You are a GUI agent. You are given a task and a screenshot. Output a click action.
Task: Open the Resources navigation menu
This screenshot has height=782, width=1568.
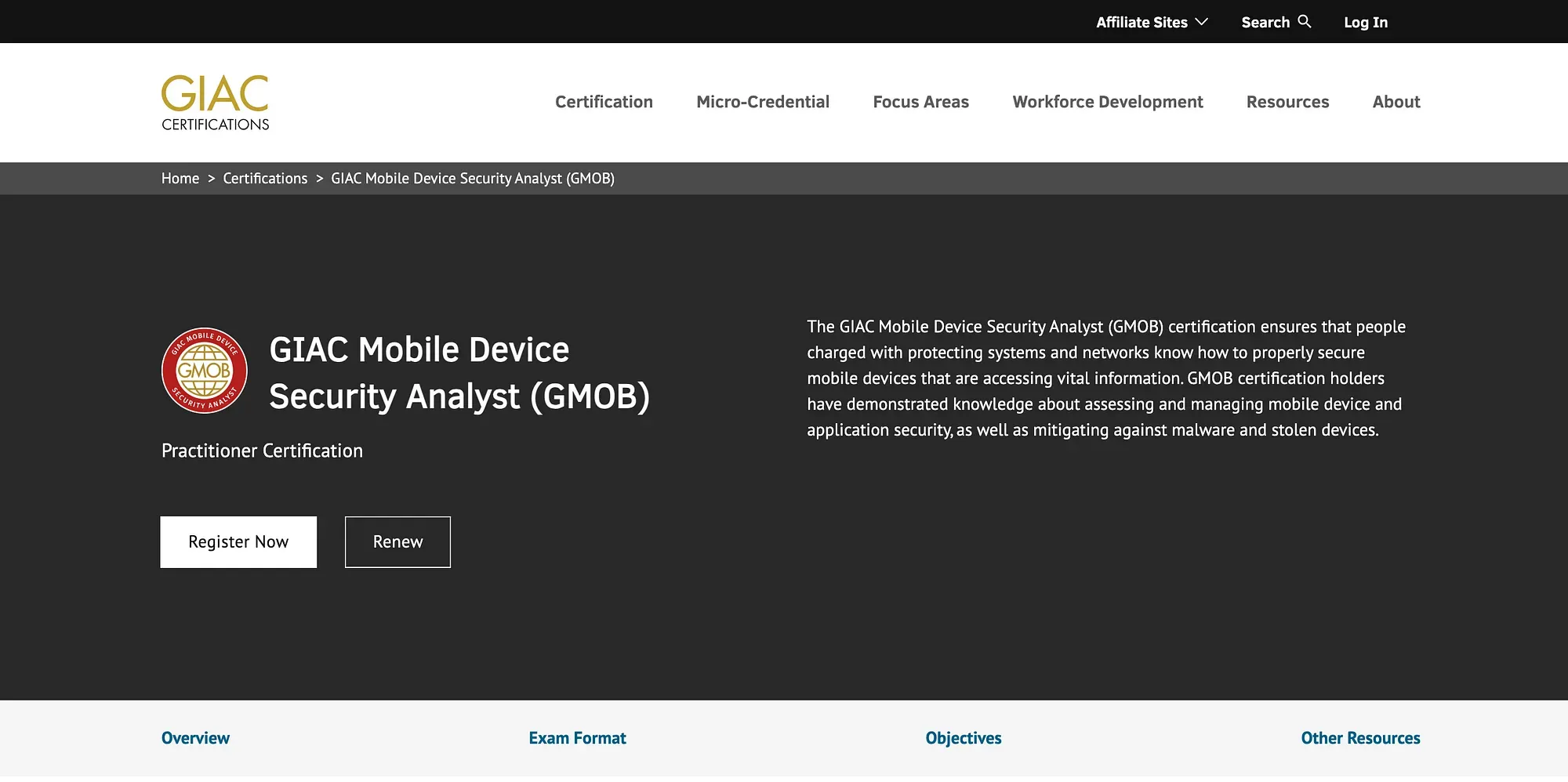tap(1287, 102)
